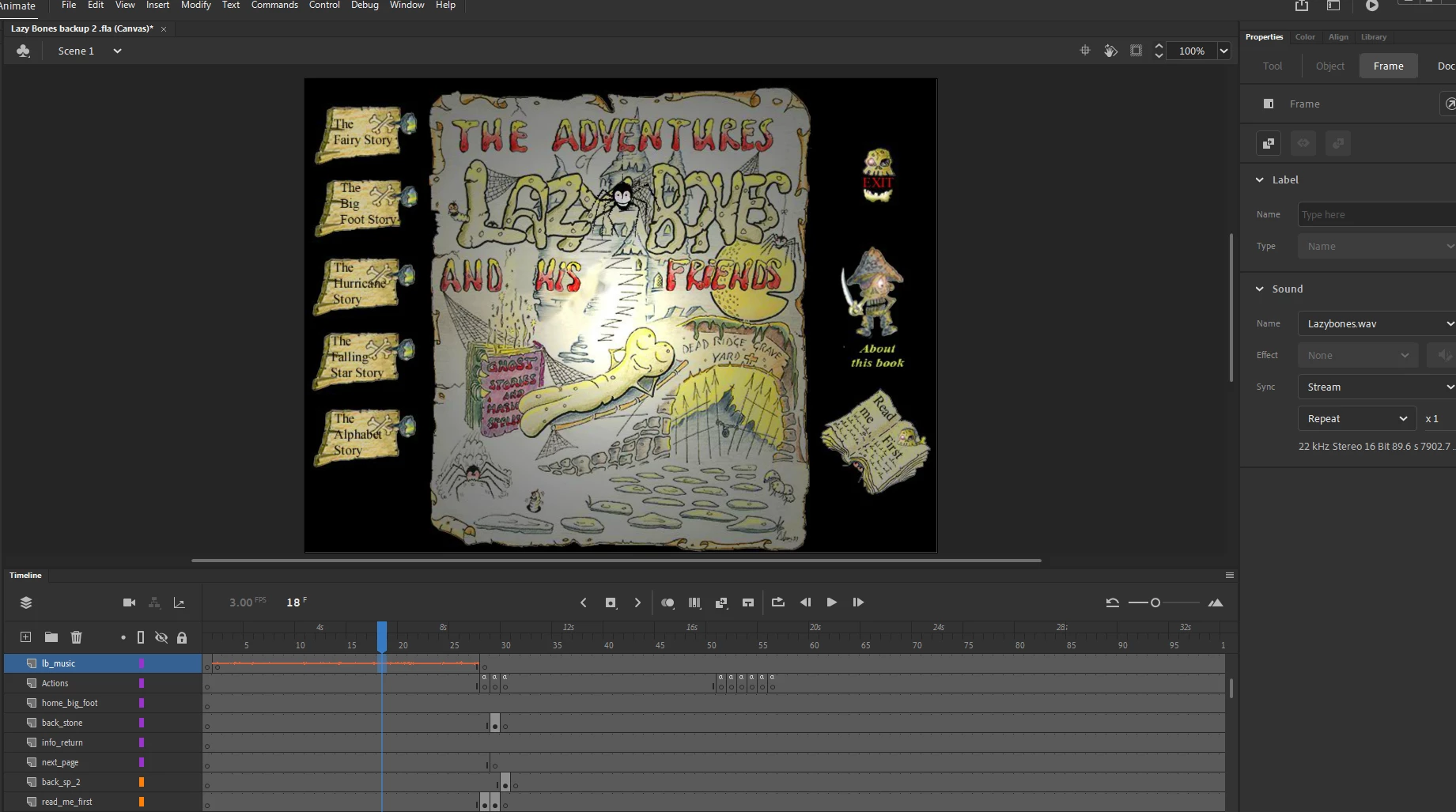Play the timeline animation
The width and height of the screenshot is (1456, 812).
coord(831,602)
